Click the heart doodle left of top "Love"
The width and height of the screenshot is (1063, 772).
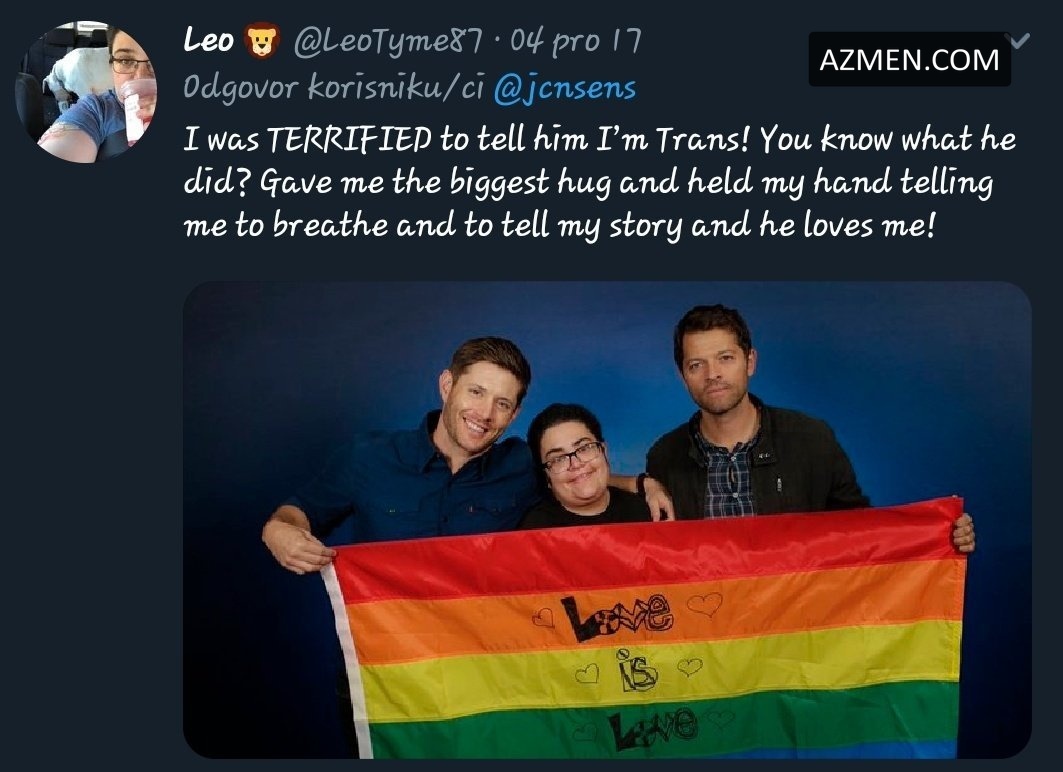coord(543,618)
